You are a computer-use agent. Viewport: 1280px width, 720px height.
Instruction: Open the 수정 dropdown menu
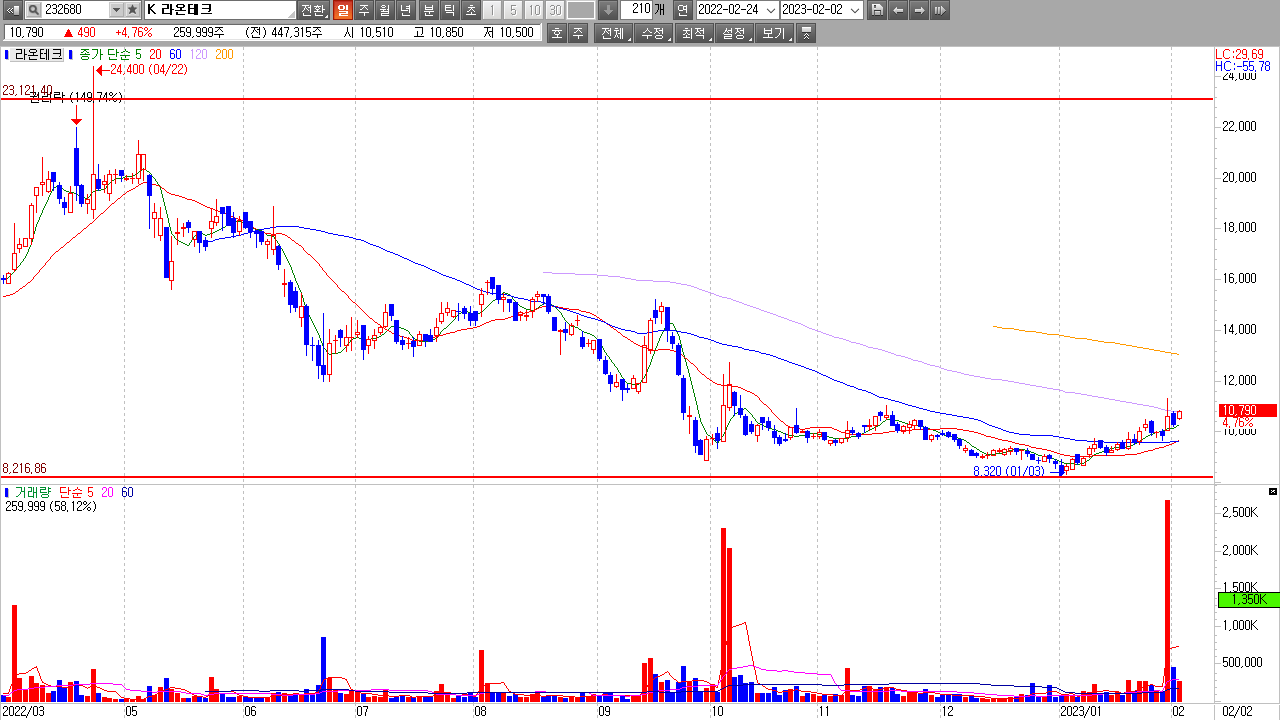[x=653, y=33]
